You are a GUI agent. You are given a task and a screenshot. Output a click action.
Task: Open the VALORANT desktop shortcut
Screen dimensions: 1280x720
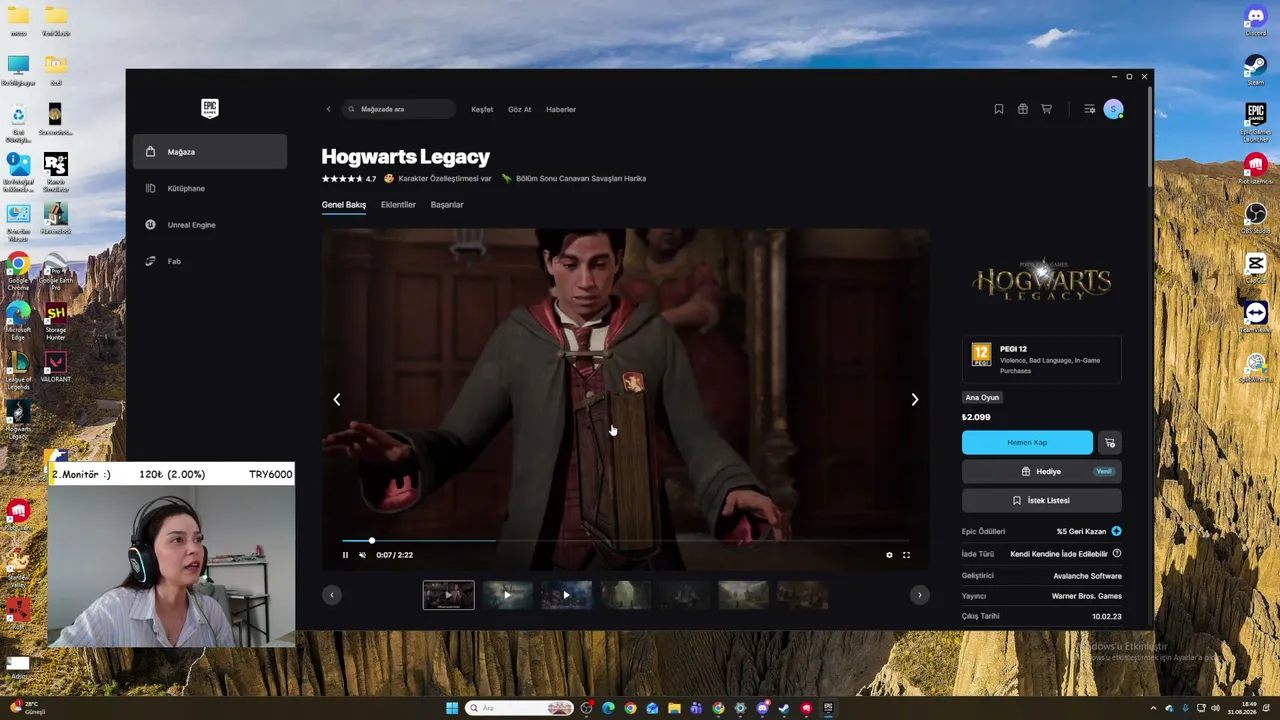pos(56,366)
